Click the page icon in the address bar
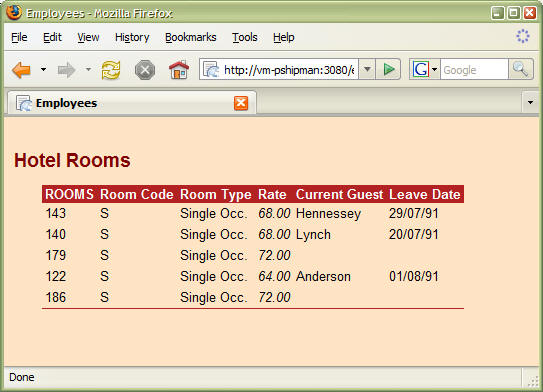The height and width of the screenshot is (392, 543). click(x=211, y=70)
